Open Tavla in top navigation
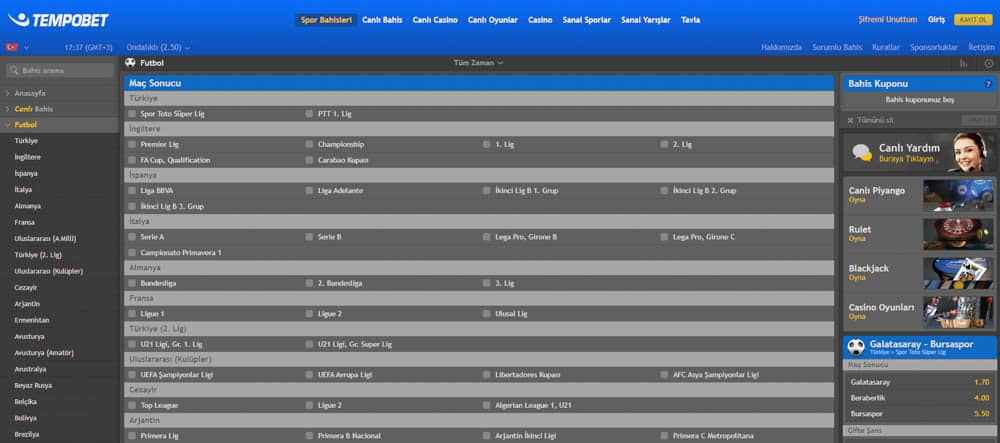Image resolution: width=1000 pixels, height=443 pixels. [690, 20]
